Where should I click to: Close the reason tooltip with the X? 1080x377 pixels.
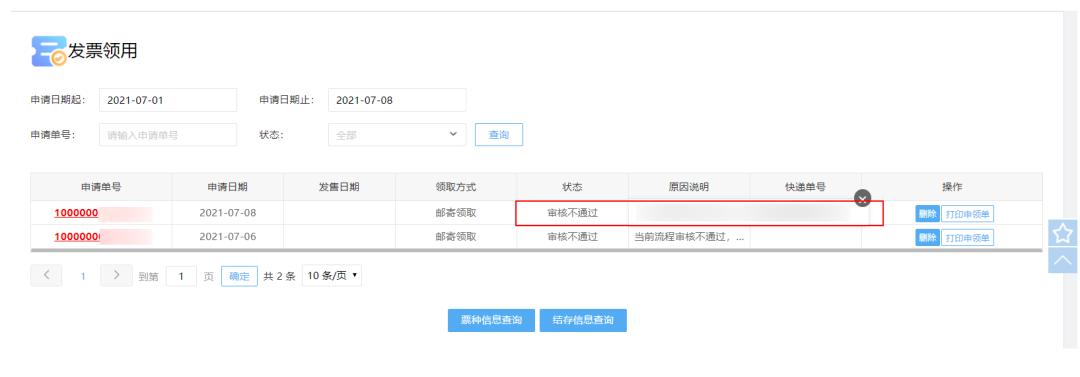pos(862,198)
